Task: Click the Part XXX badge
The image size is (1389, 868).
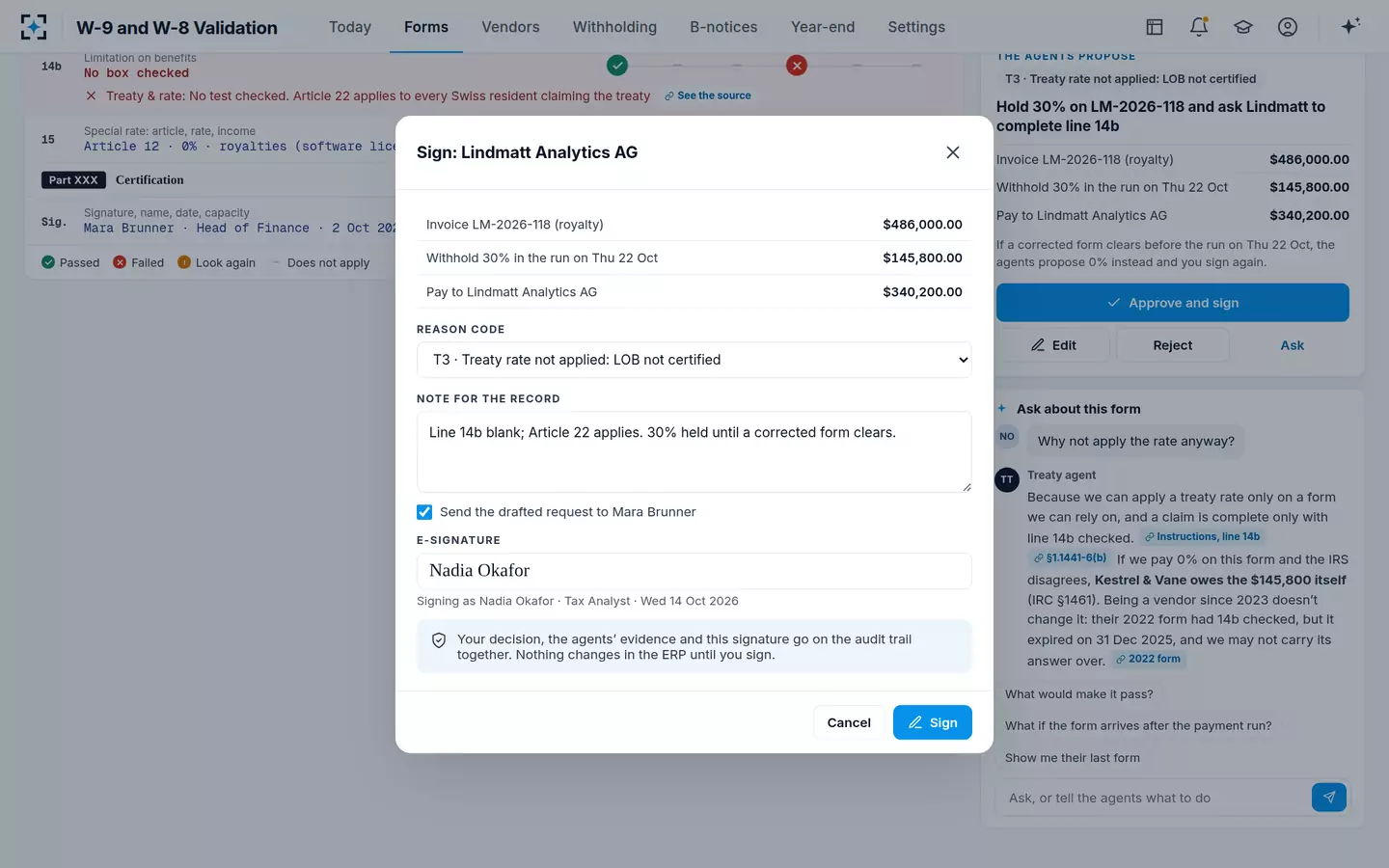Action: [73, 180]
